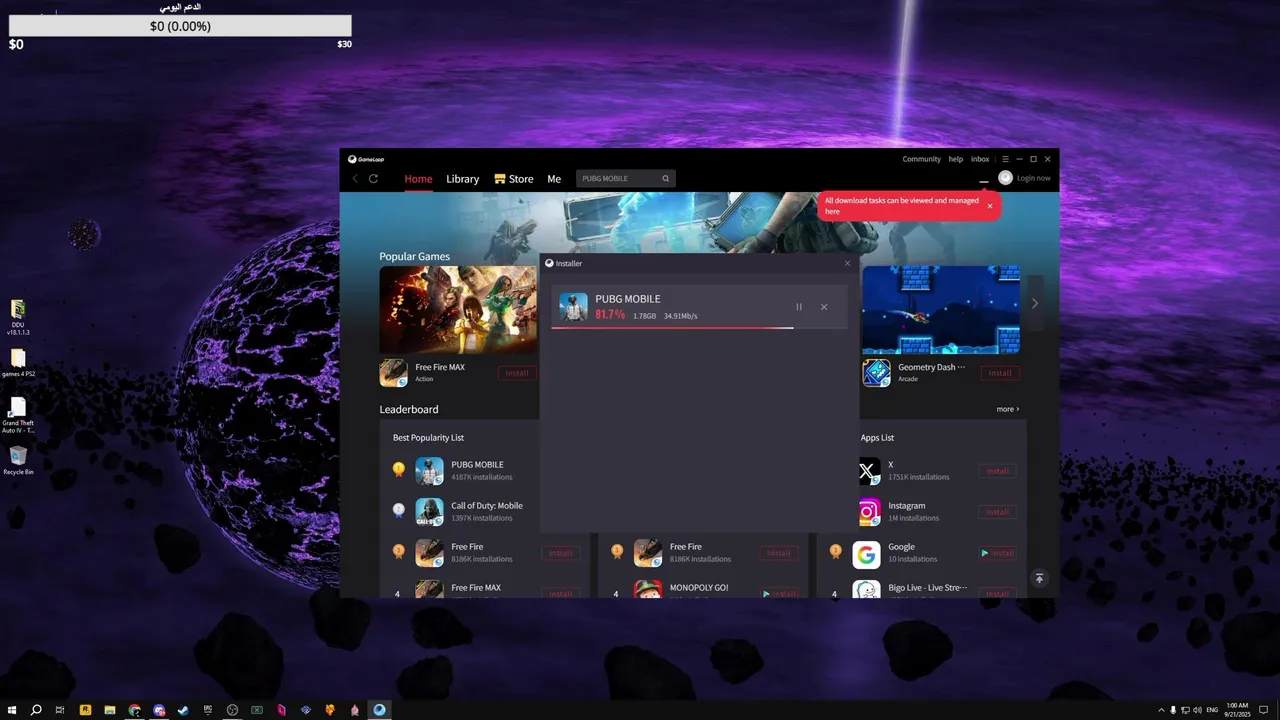
Task: Install Free Fire in Best Popularity List
Action: (x=561, y=553)
